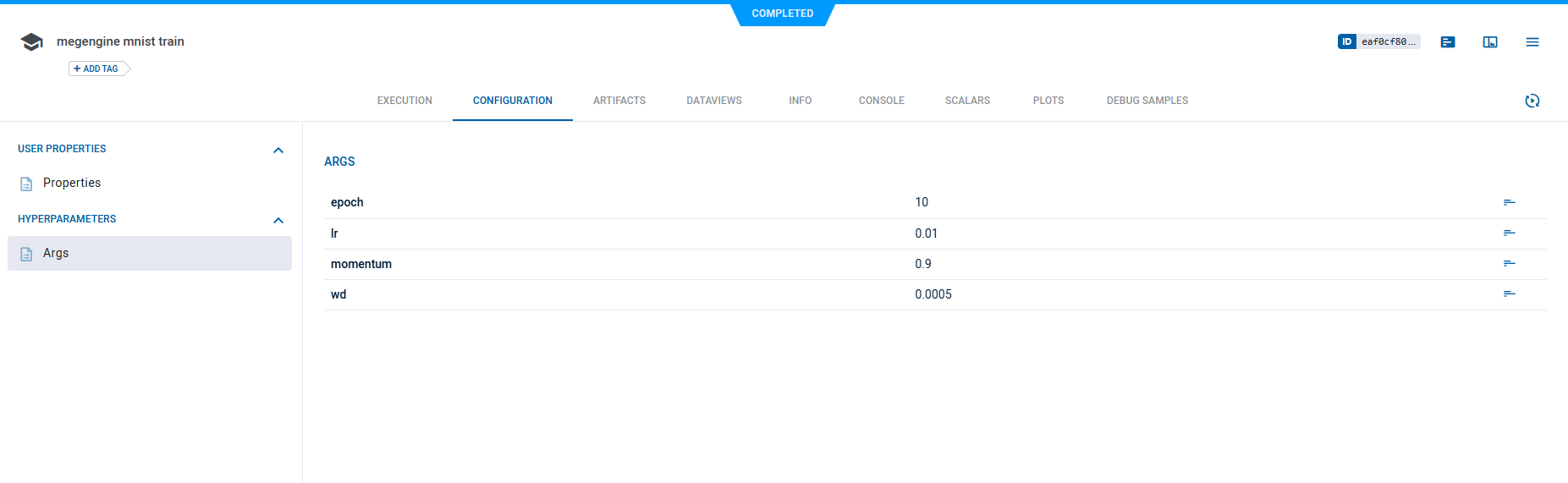The image size is (1568, 483).
Task: Go to the Console tab
Action: click(x=881, y=101)
